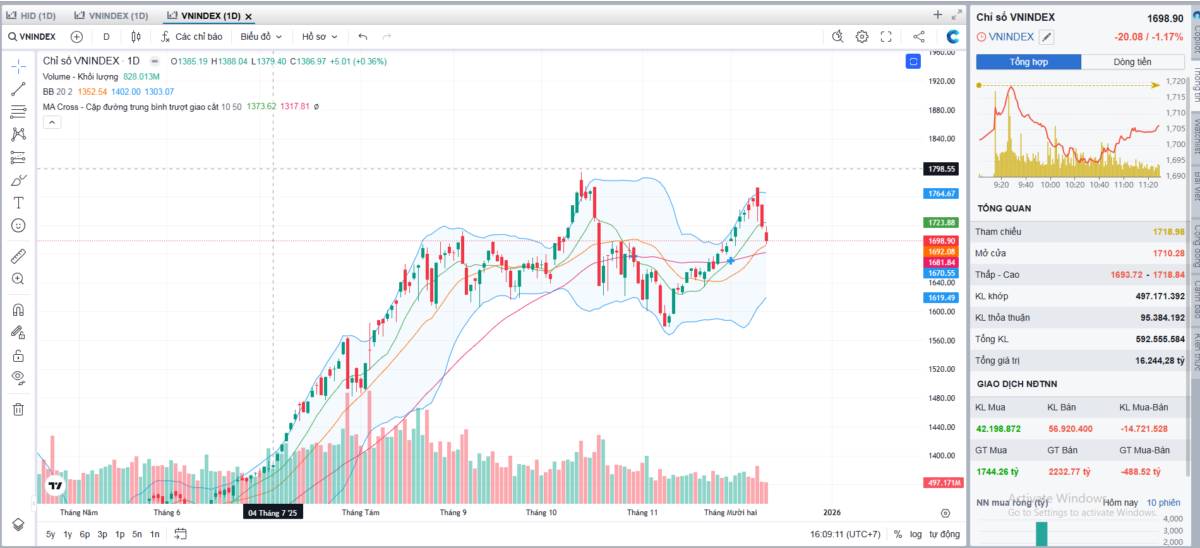Viewport: 1200px width, 548px height.
Task: Collapse the indicator legend chevron
Action: pos(52,122)
